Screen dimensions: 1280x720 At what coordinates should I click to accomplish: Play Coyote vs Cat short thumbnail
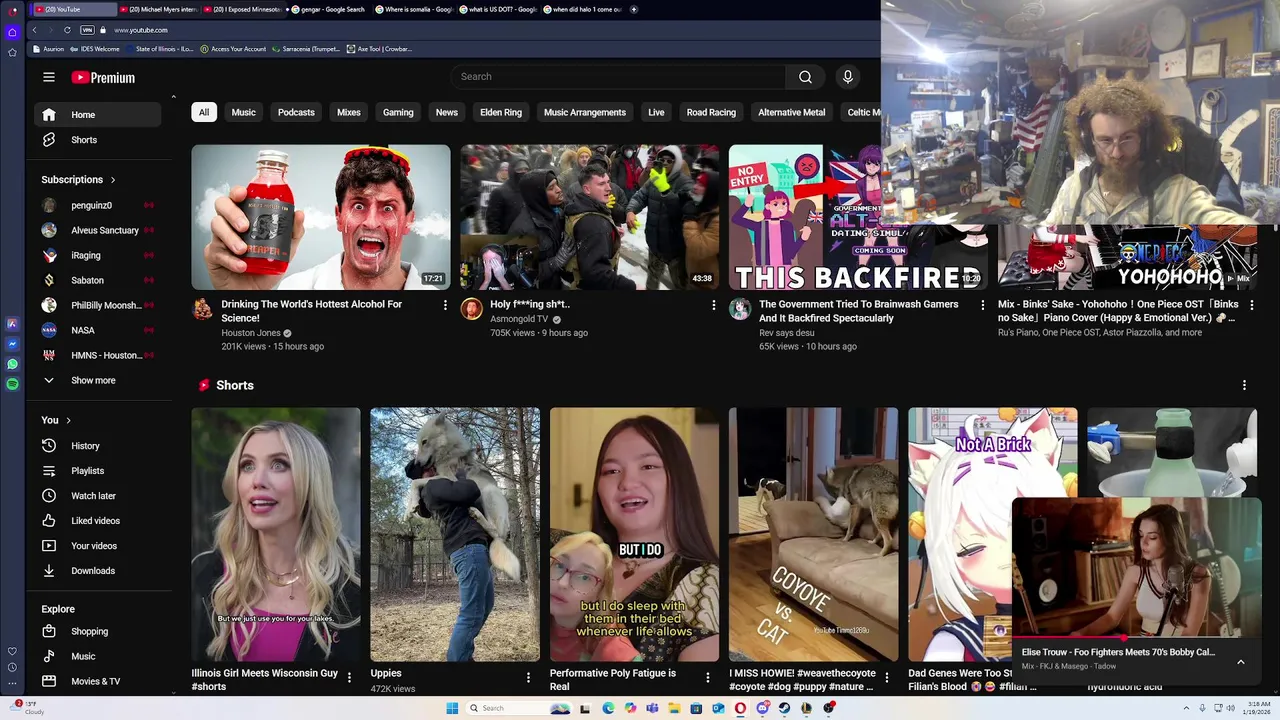point(813,535)
